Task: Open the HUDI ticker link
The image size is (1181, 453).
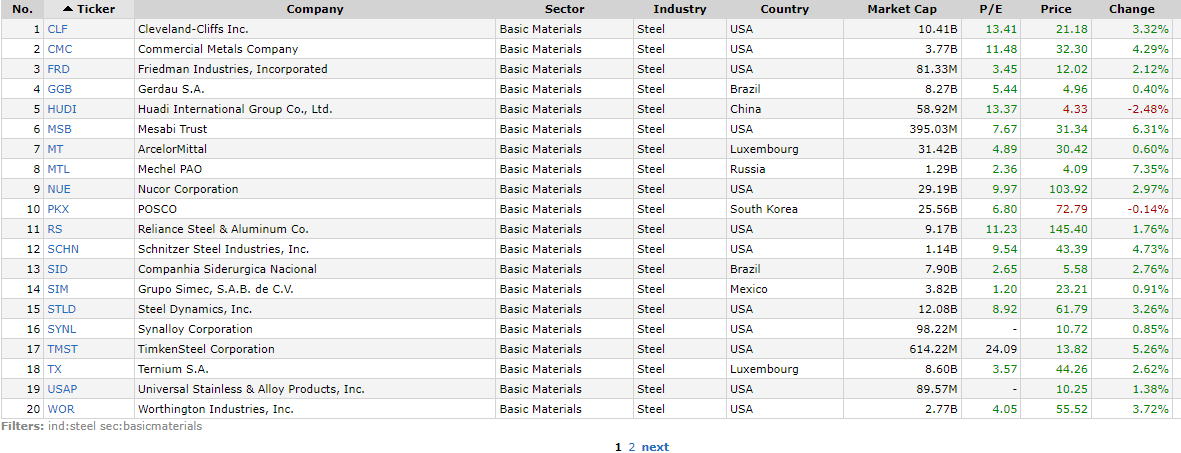Action: [61, 109]
